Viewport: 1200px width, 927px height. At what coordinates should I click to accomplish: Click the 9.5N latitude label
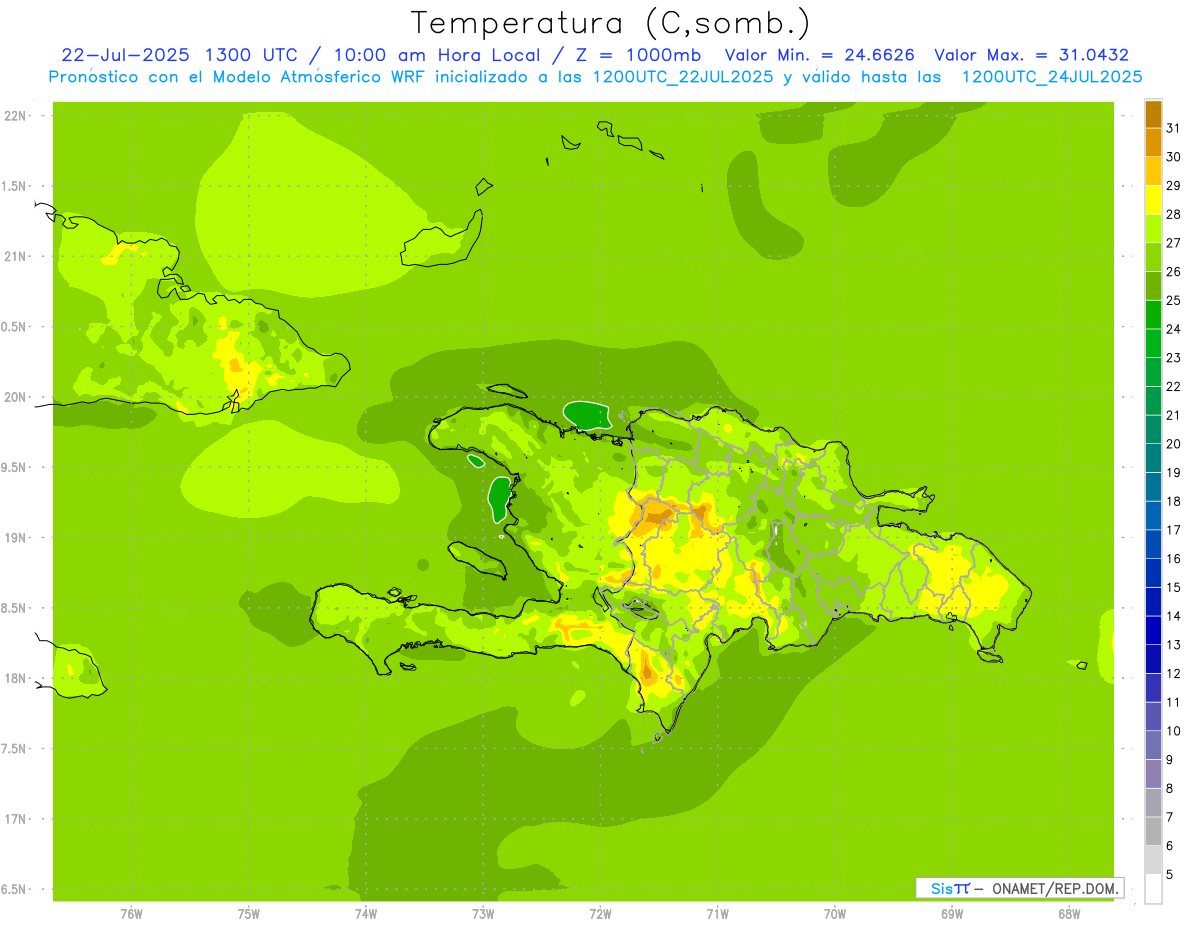pyautogui.click(x=15, y=468)
